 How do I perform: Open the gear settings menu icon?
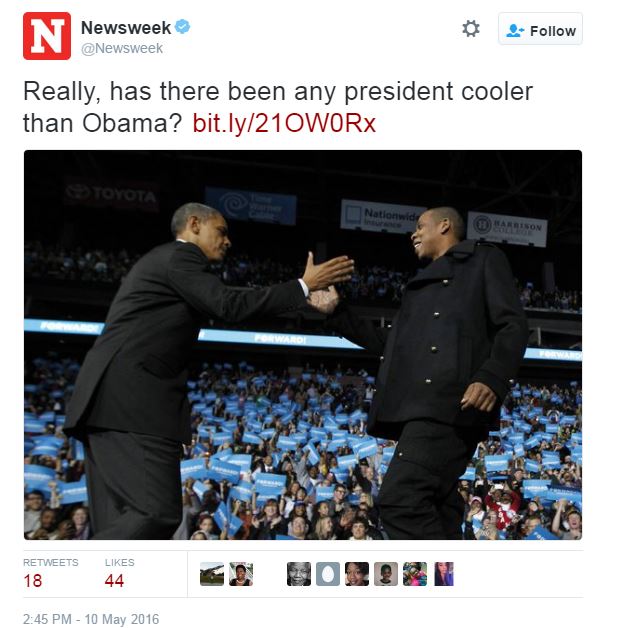[471, 29]
